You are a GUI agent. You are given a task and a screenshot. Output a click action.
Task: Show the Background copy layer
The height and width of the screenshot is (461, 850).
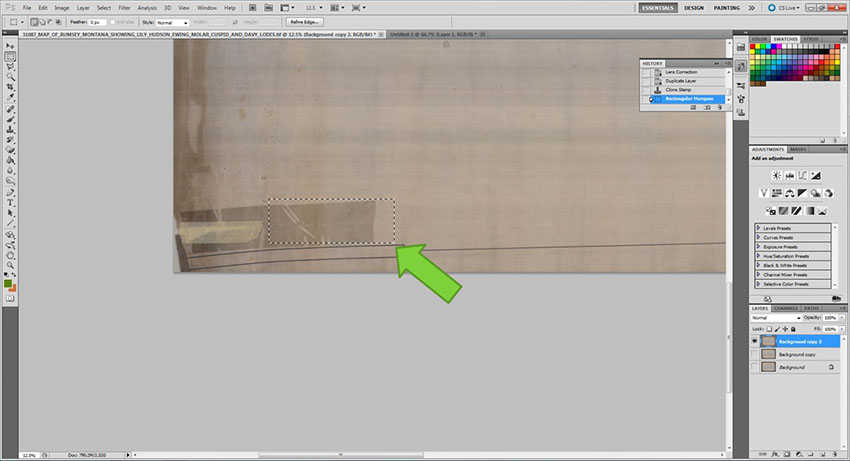pyautogui.click(x=755, y=354)
